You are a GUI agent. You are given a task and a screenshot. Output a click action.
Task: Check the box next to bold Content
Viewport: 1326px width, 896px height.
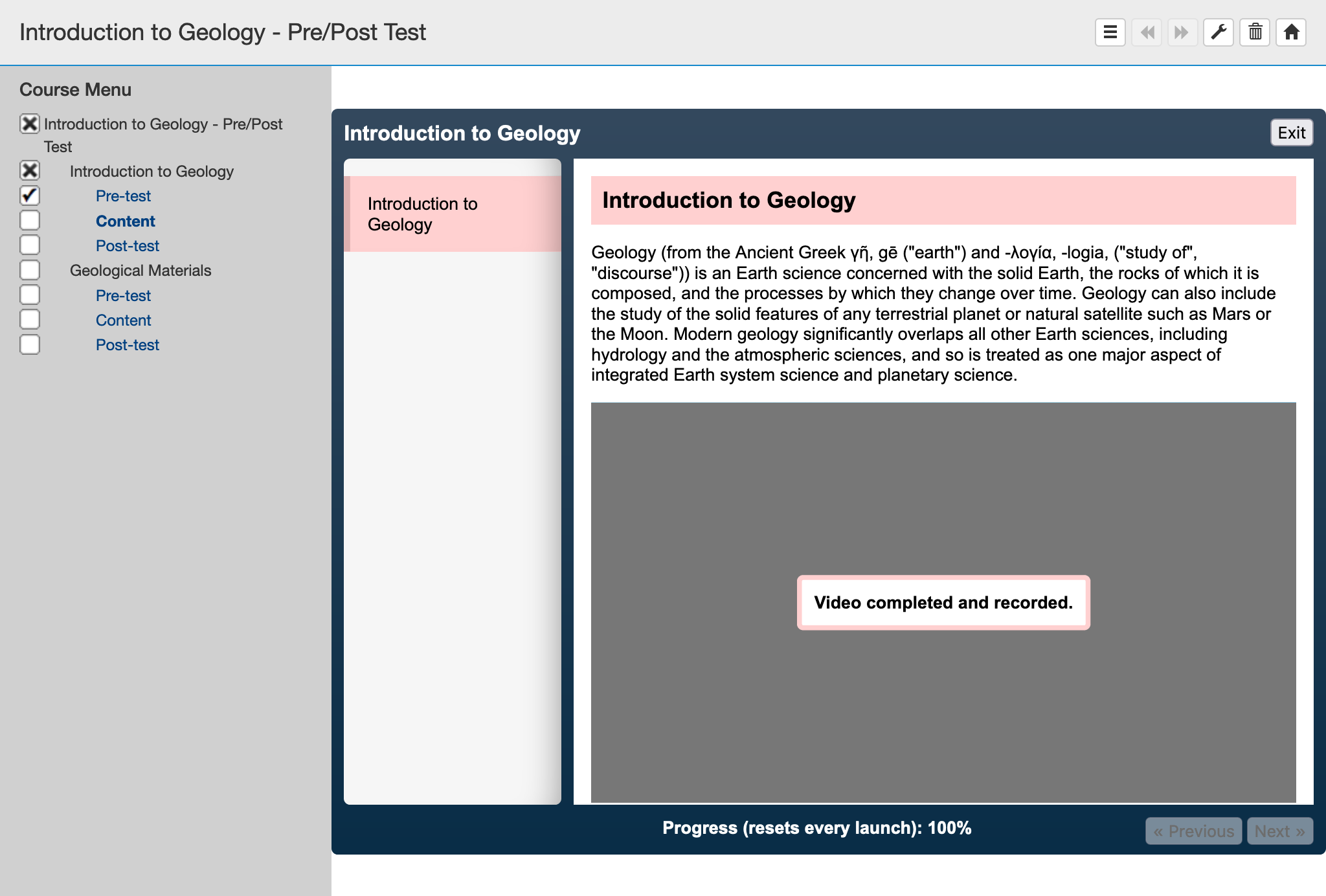click(30, 221)
